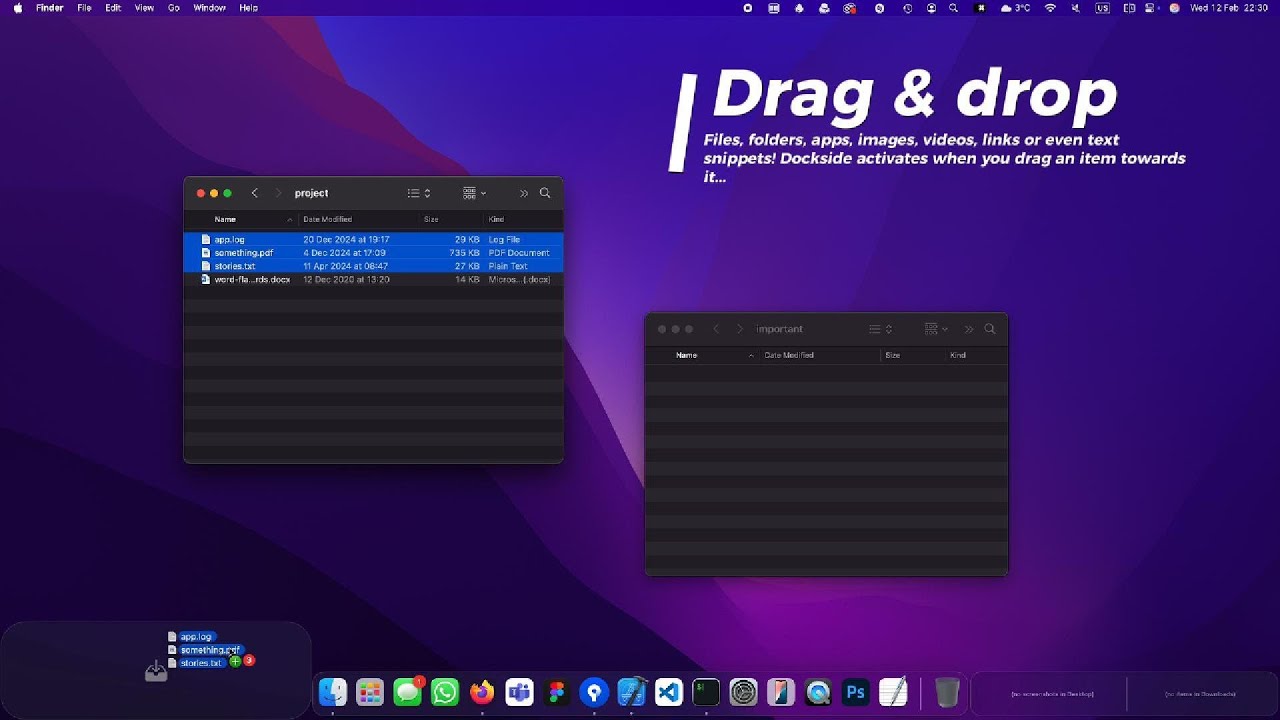Open group-by dropdown in important window

[936, 329]
